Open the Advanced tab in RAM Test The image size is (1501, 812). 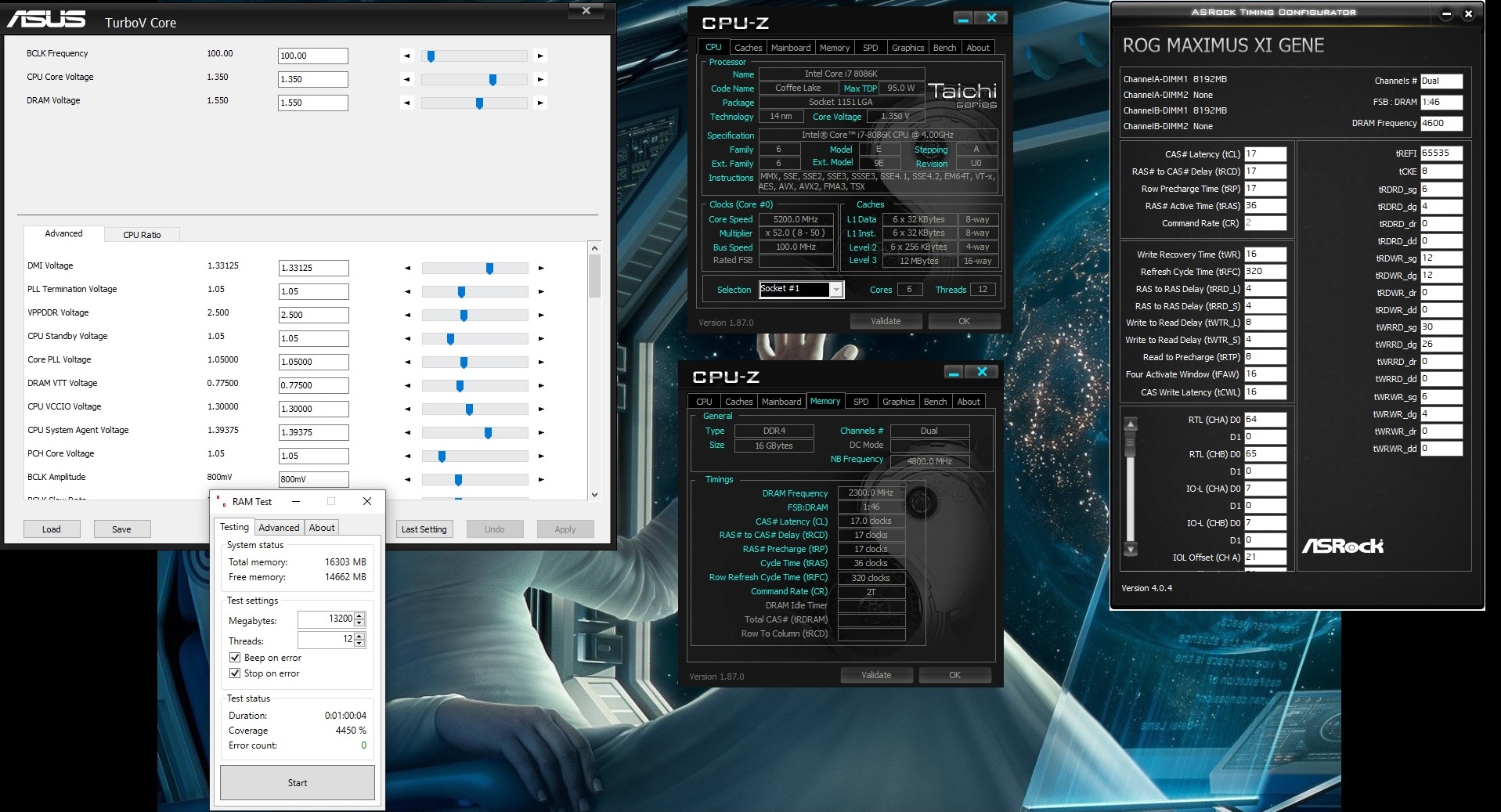tap(279, 528)
